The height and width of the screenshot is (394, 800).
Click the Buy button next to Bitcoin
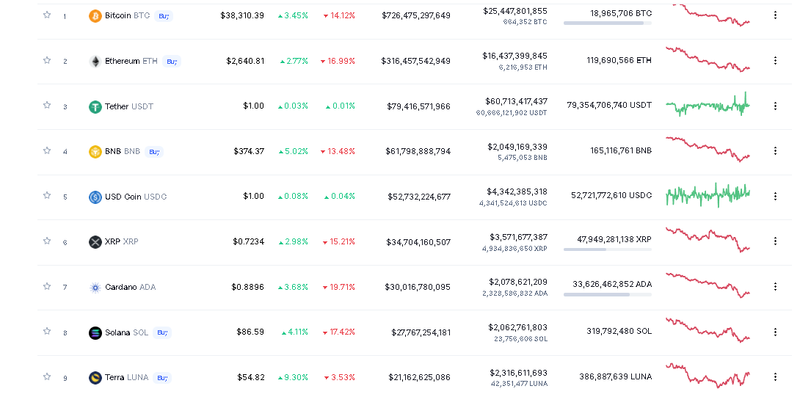click(x=163, y=16)
